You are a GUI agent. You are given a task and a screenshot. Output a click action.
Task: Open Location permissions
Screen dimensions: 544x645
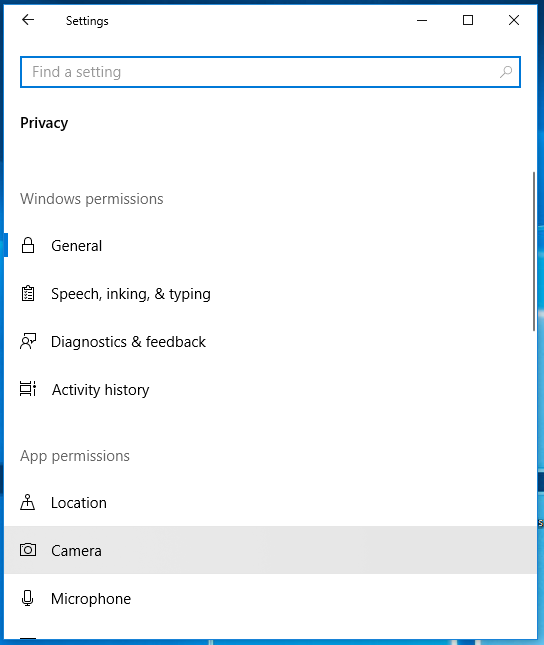coord(270,502)
